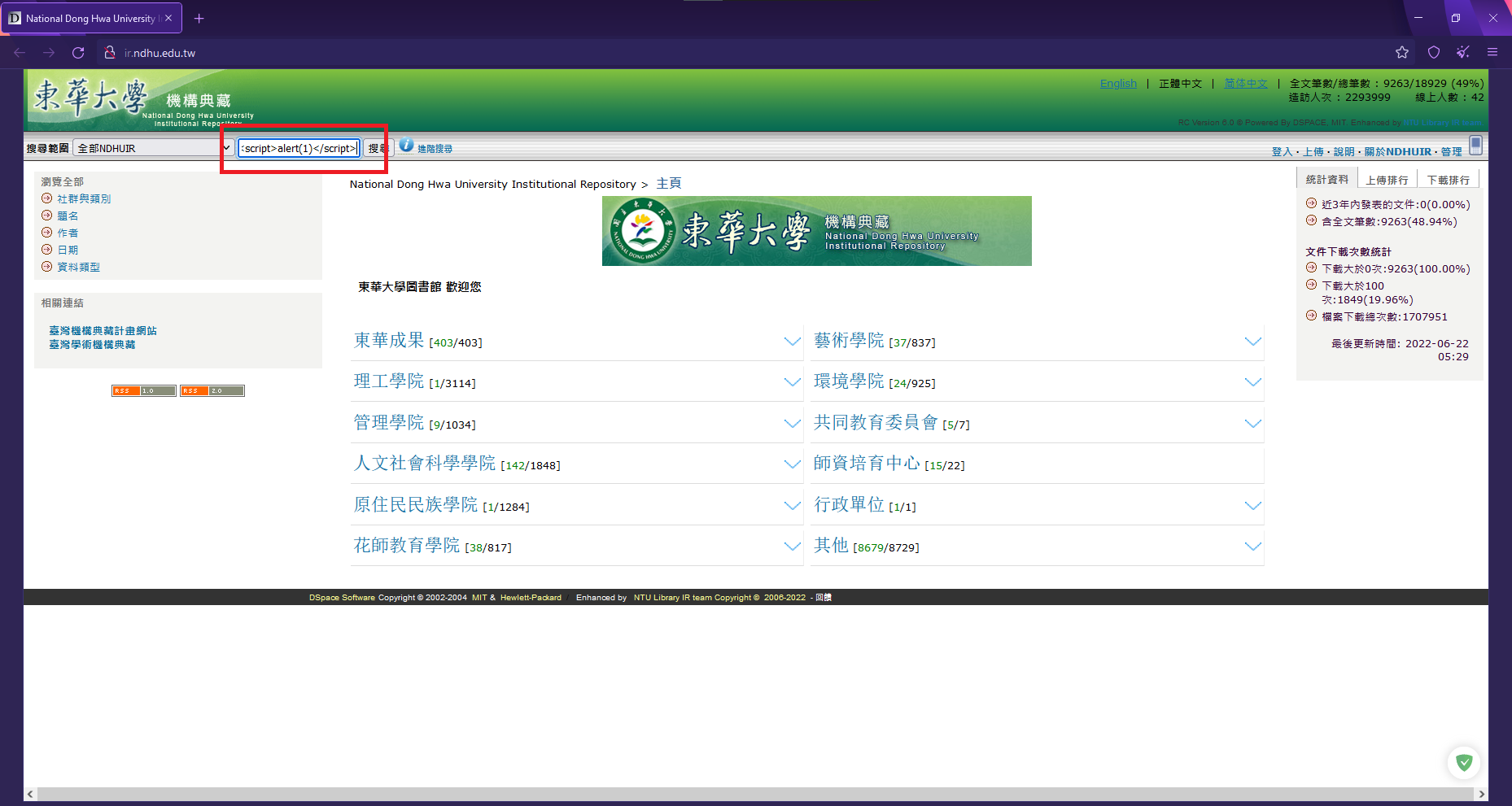Click the horizontal scrollbar track at page bottom

pos(756,794)
